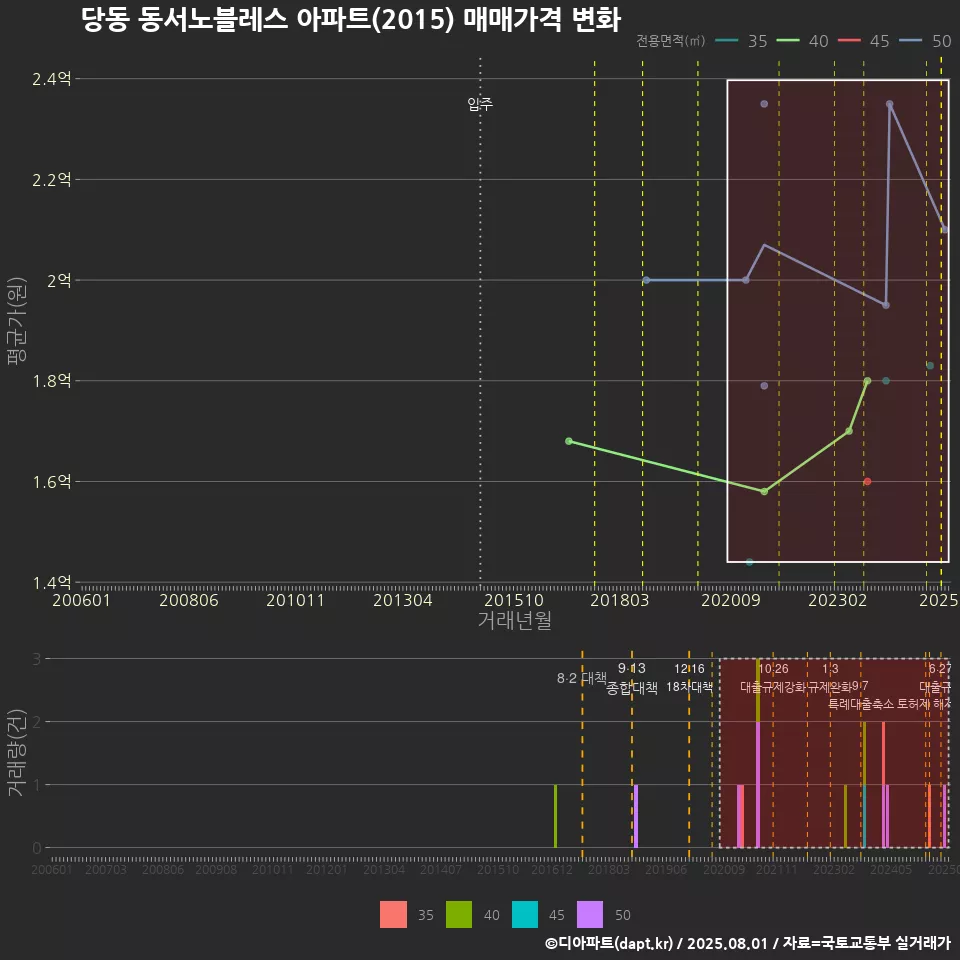Click the 전용면적(㎡) legend heading
This screenshot has width=960, height=960.
670,40
